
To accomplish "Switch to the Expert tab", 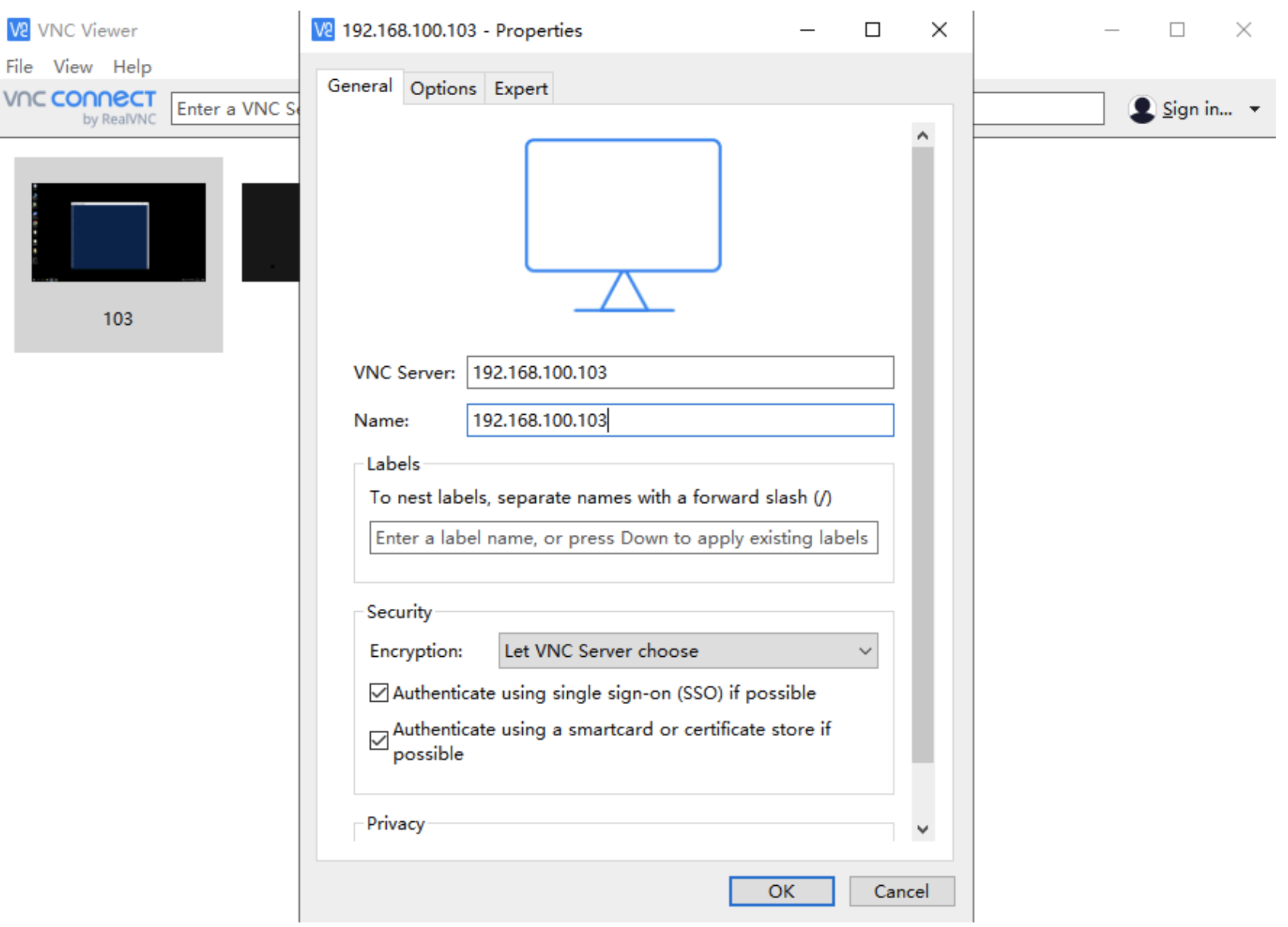I will click(x=521, y=88).
